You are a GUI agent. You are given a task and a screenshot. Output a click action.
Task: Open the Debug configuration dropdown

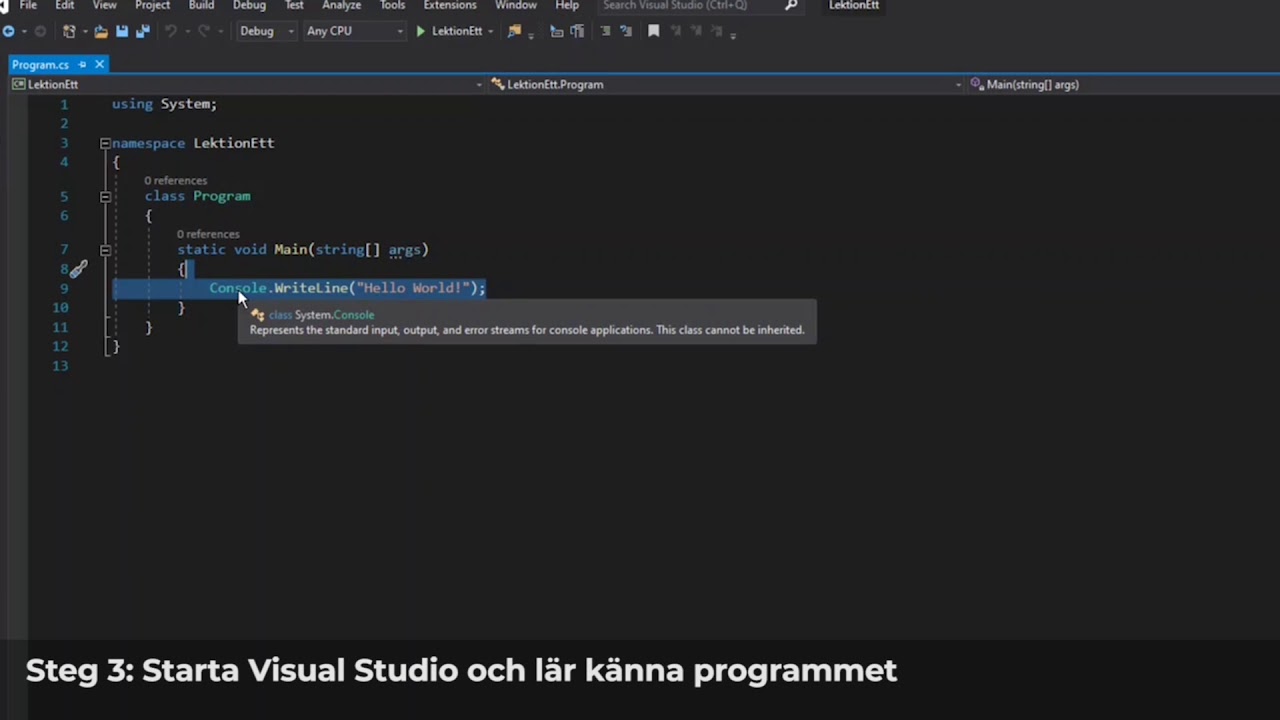(x=267, y=31)
